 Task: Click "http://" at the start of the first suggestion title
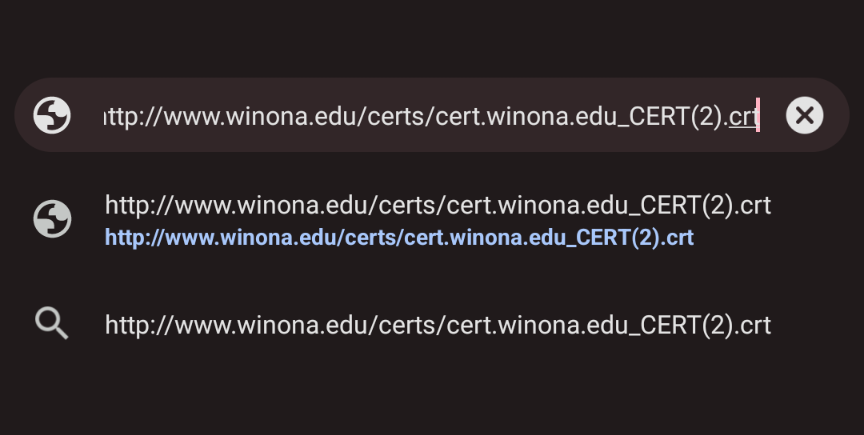[x=133, y=206]
